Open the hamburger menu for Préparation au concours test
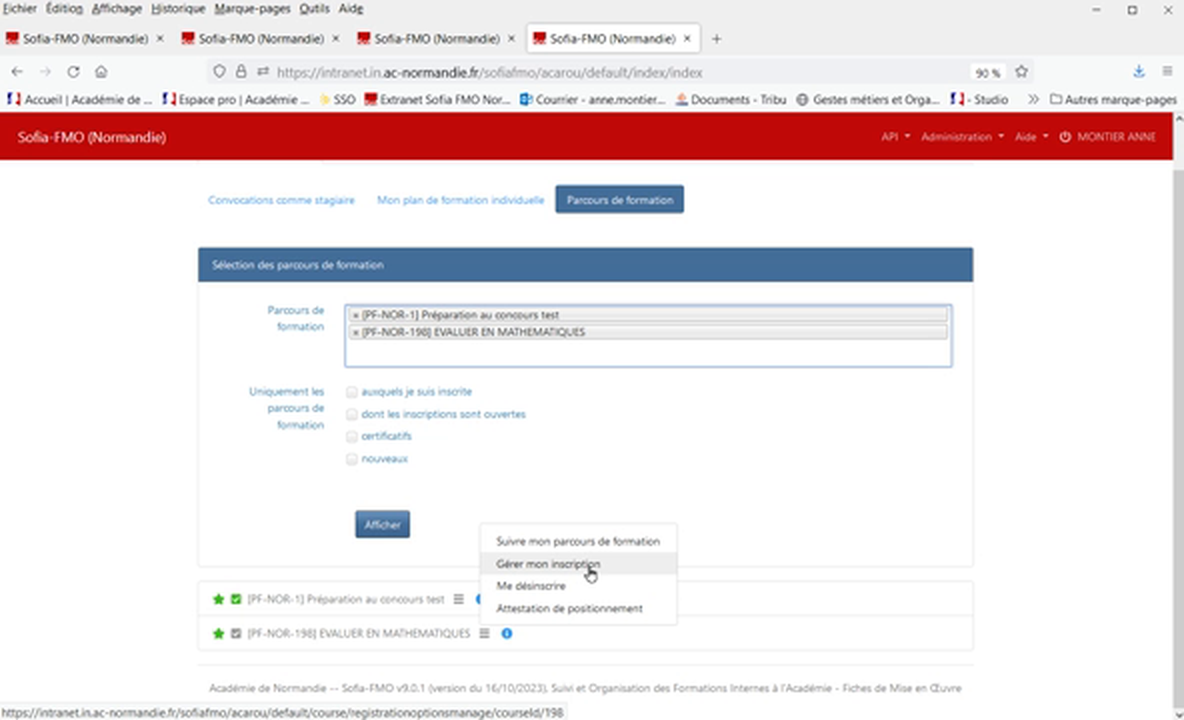 click(x=459, y=599)
